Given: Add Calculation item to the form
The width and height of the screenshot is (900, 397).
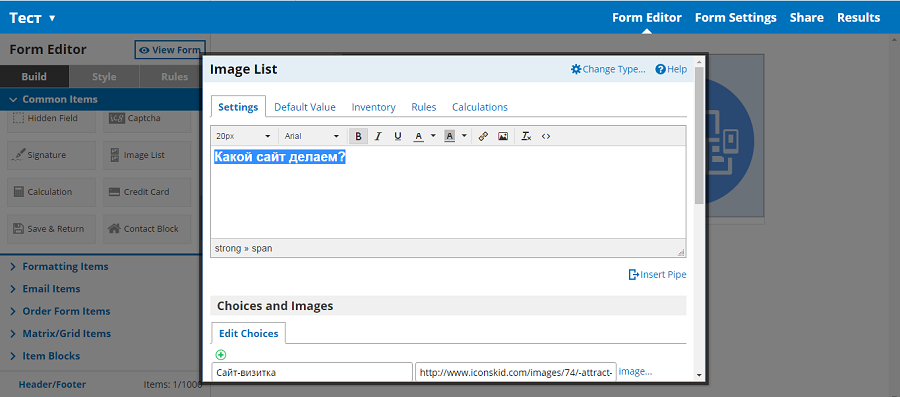Looking at the screenshot, I should point(51,192).
